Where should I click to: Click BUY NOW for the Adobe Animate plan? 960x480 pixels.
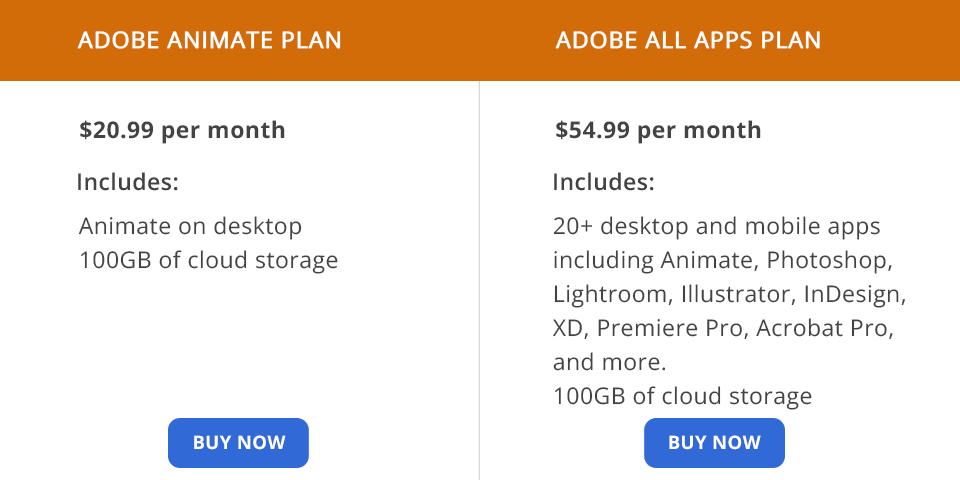[238, 443]
